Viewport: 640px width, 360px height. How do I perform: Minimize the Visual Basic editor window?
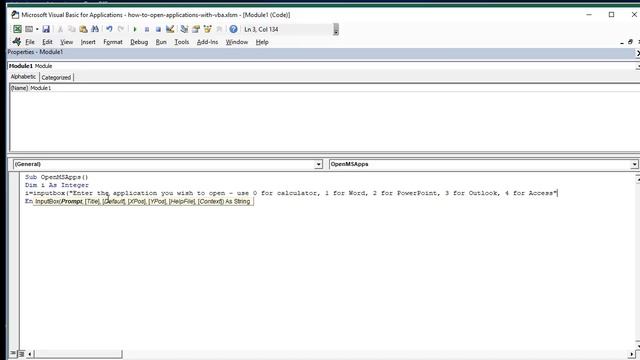coord(589,15)
